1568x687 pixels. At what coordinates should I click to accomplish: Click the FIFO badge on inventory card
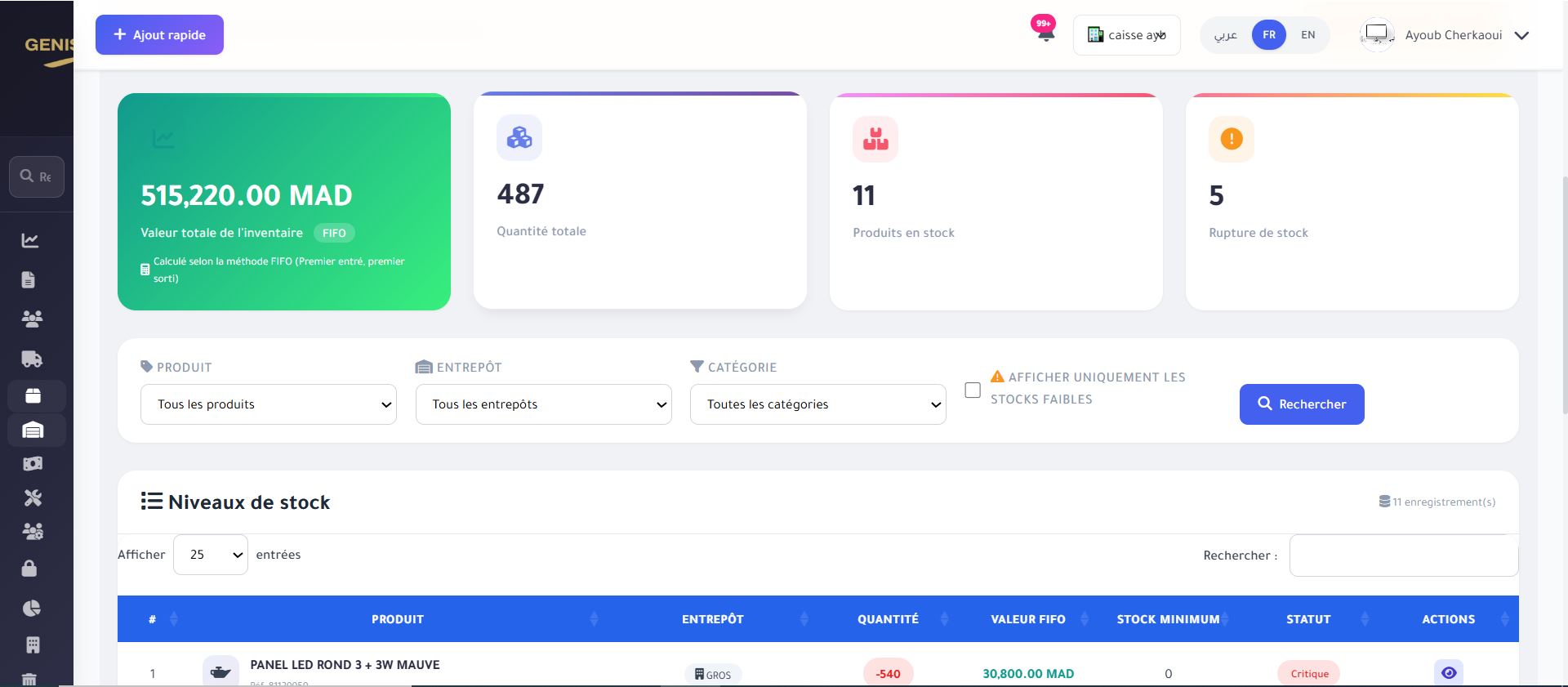click(x=334, y=233)
